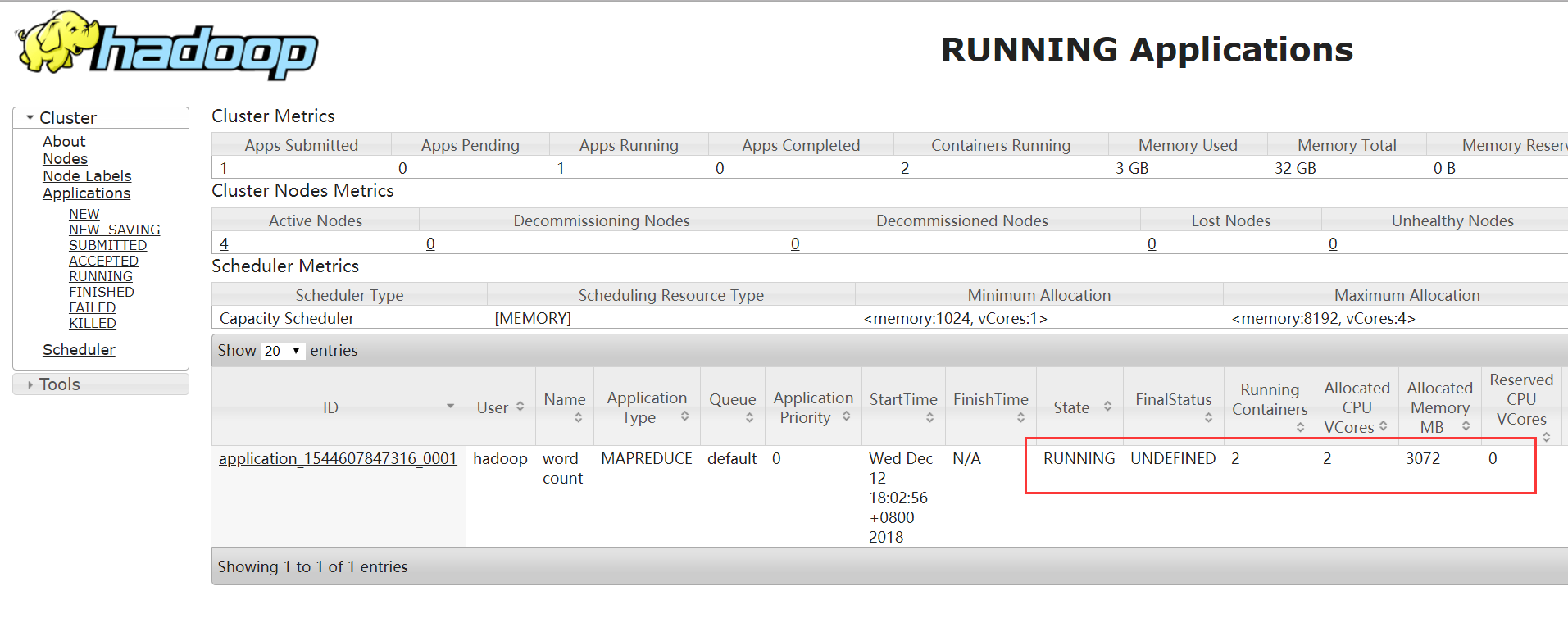This screenshot has height=623, width=1568.
Task: Open the Applications link
Action: click(86, 193)
